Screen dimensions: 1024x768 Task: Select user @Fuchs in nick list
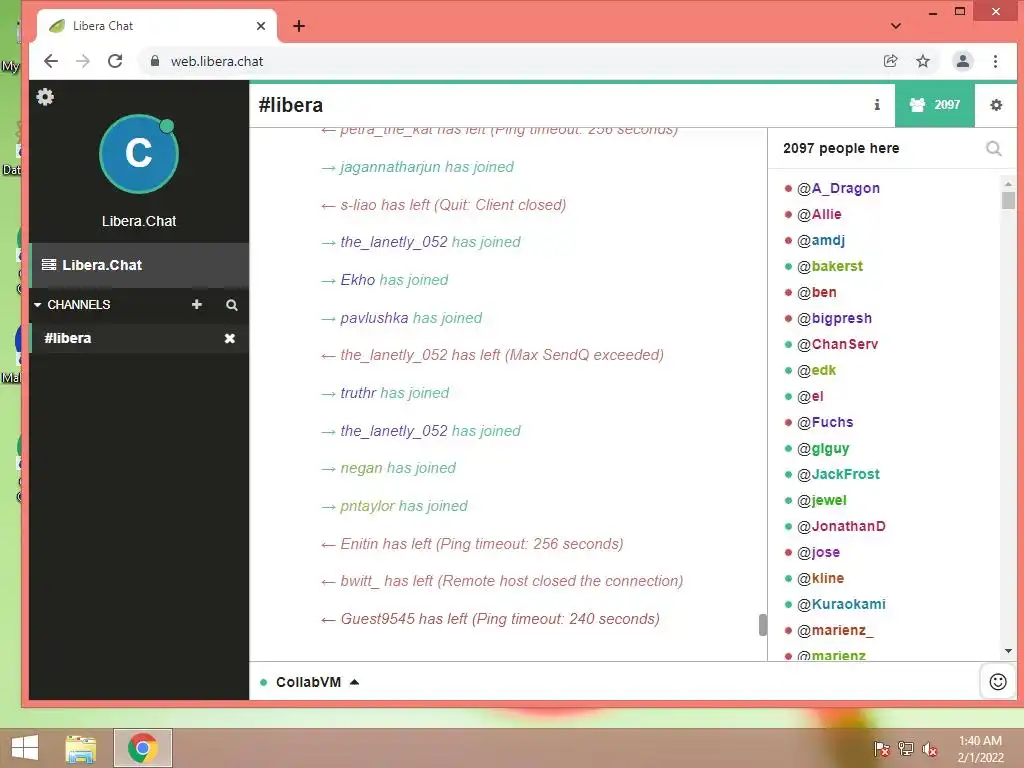[825, 422]
